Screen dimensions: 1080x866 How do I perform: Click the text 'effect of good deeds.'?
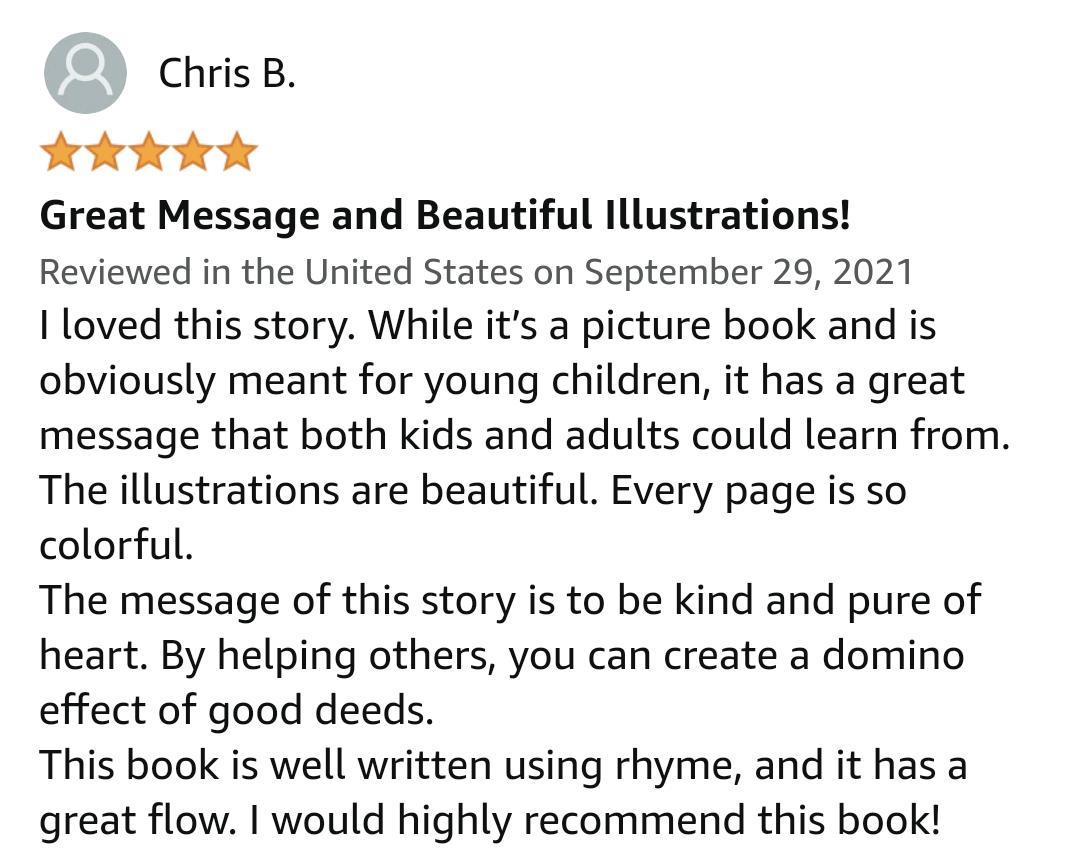point(236,710)
